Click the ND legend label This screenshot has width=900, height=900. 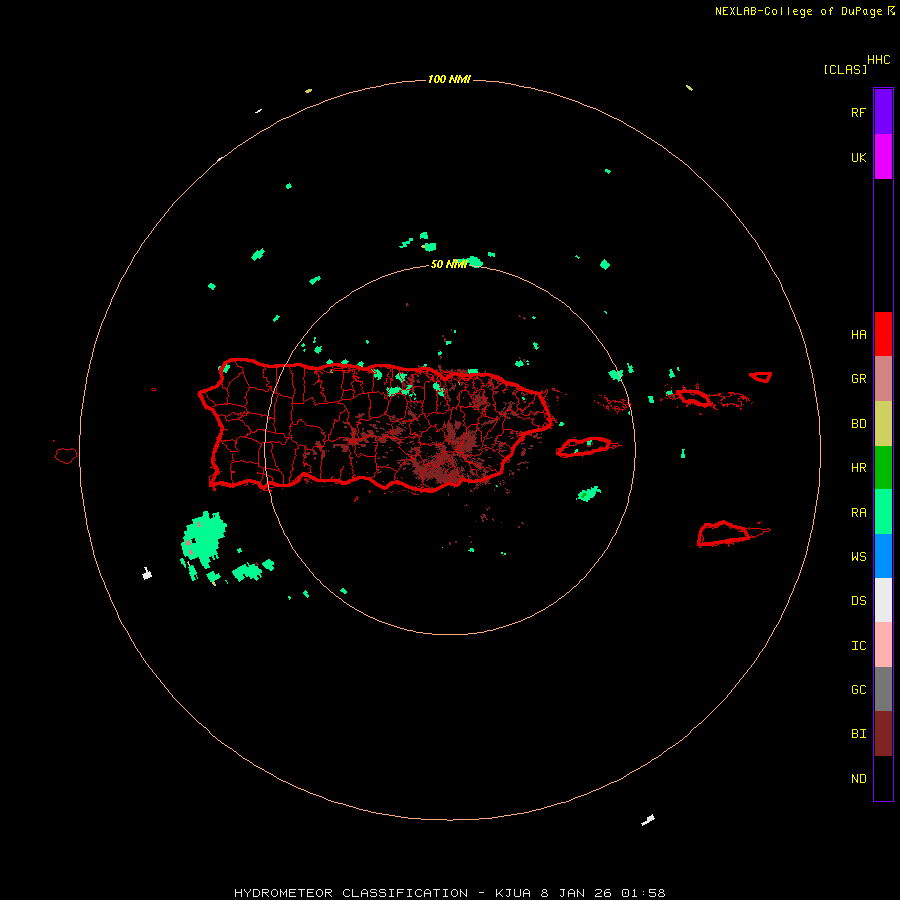(x=858, y=779)
